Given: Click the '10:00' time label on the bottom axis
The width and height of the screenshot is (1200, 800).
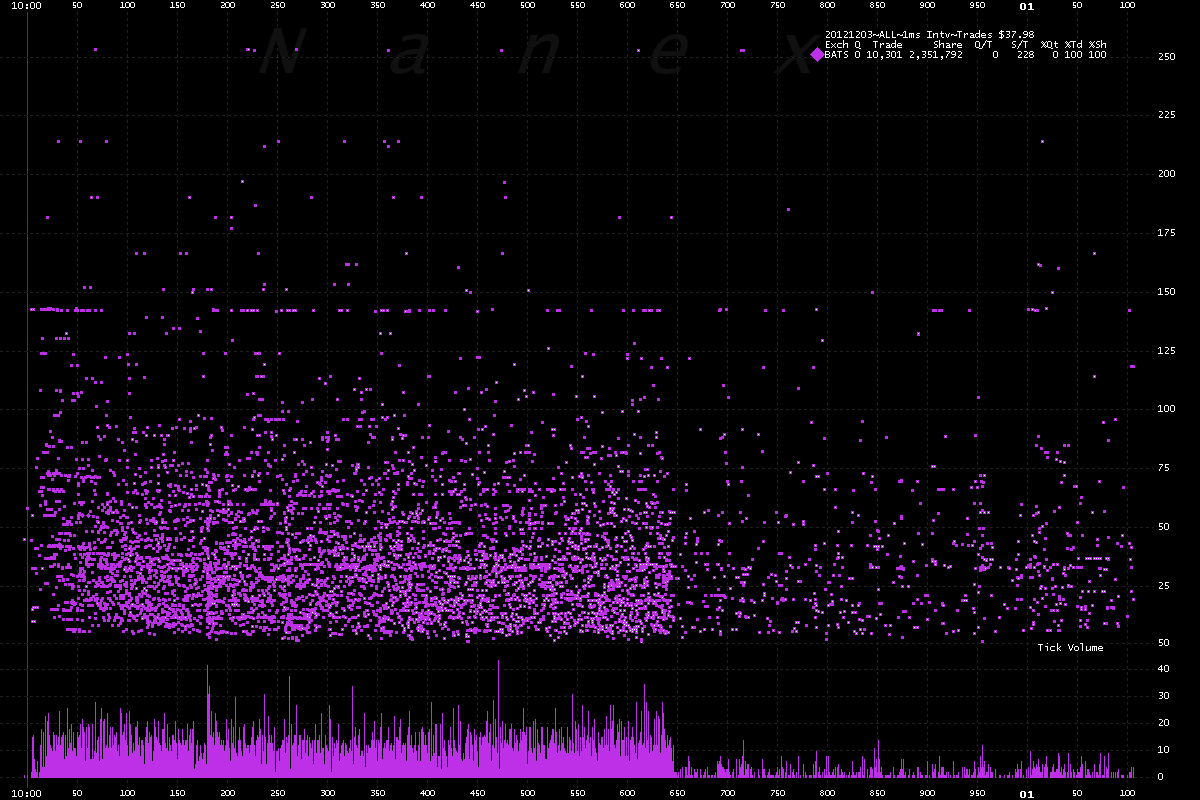Looking at the screenshot, I should [x=26, y=794].
